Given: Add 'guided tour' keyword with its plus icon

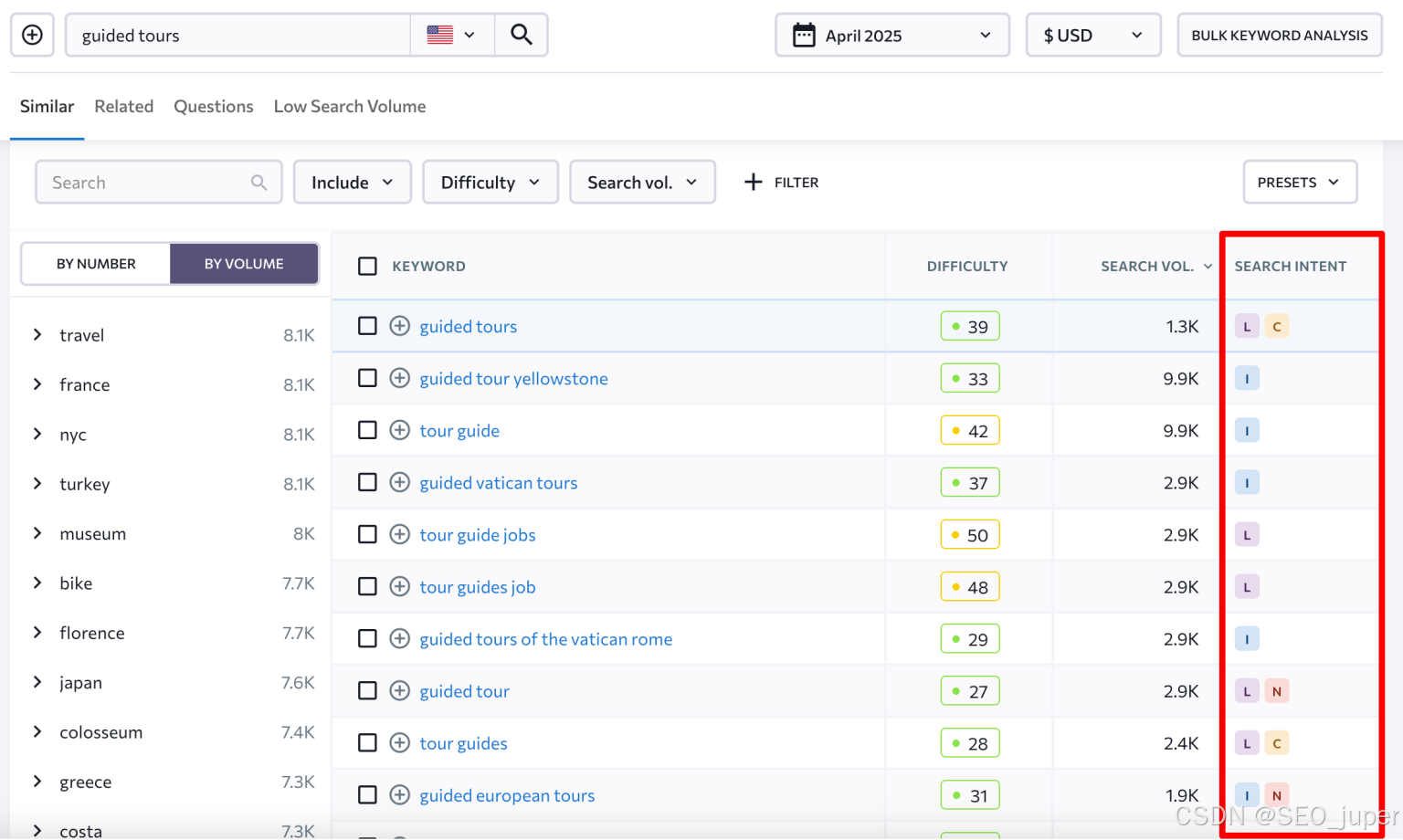Looking at the screenshot, I should pos(399,690).
